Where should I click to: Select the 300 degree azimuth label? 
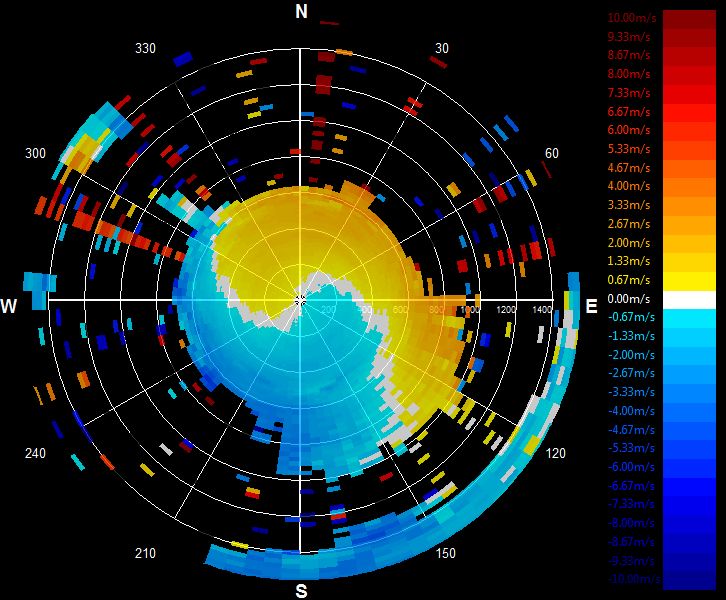tap(35, 153)
